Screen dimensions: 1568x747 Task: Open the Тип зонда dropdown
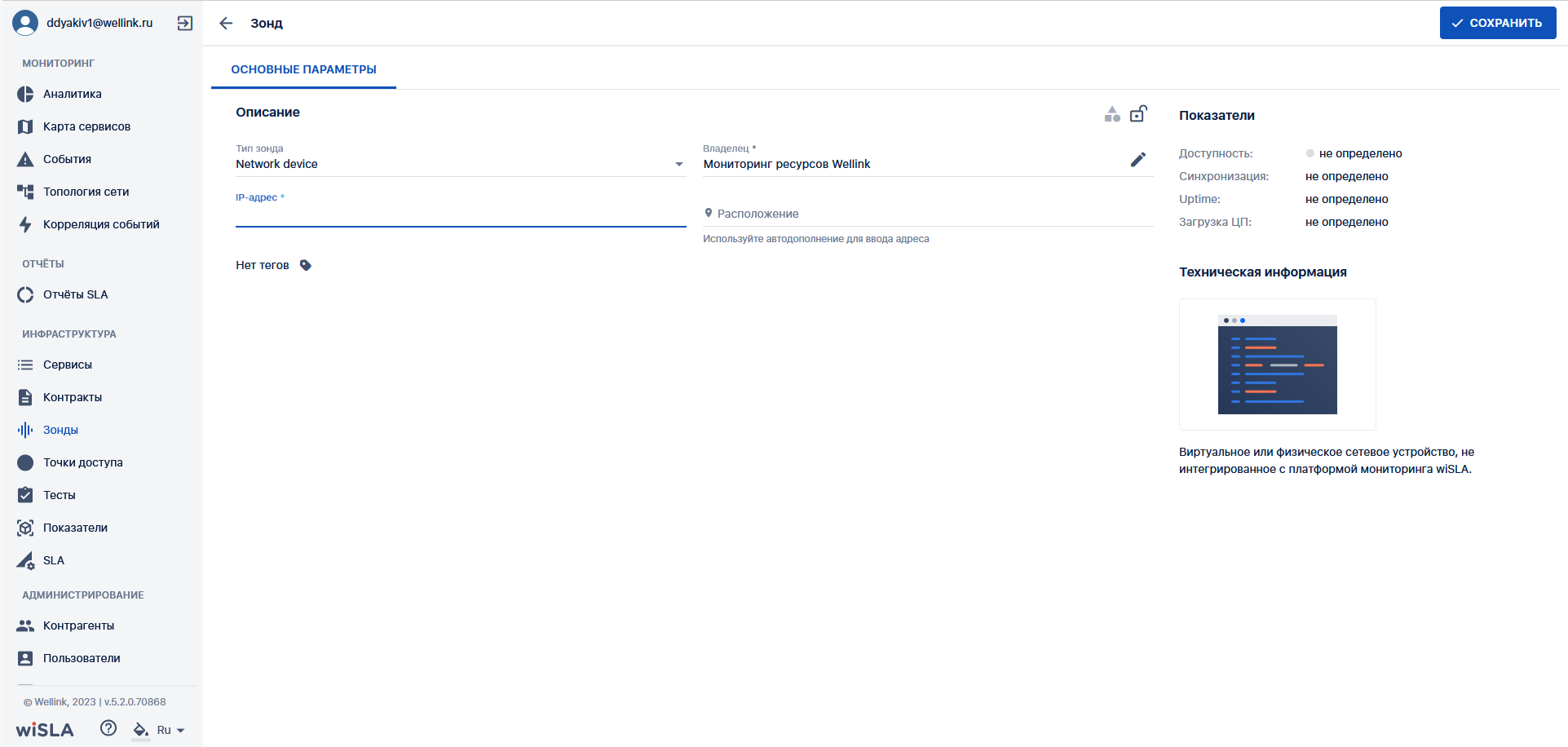(x=461, y=164)
